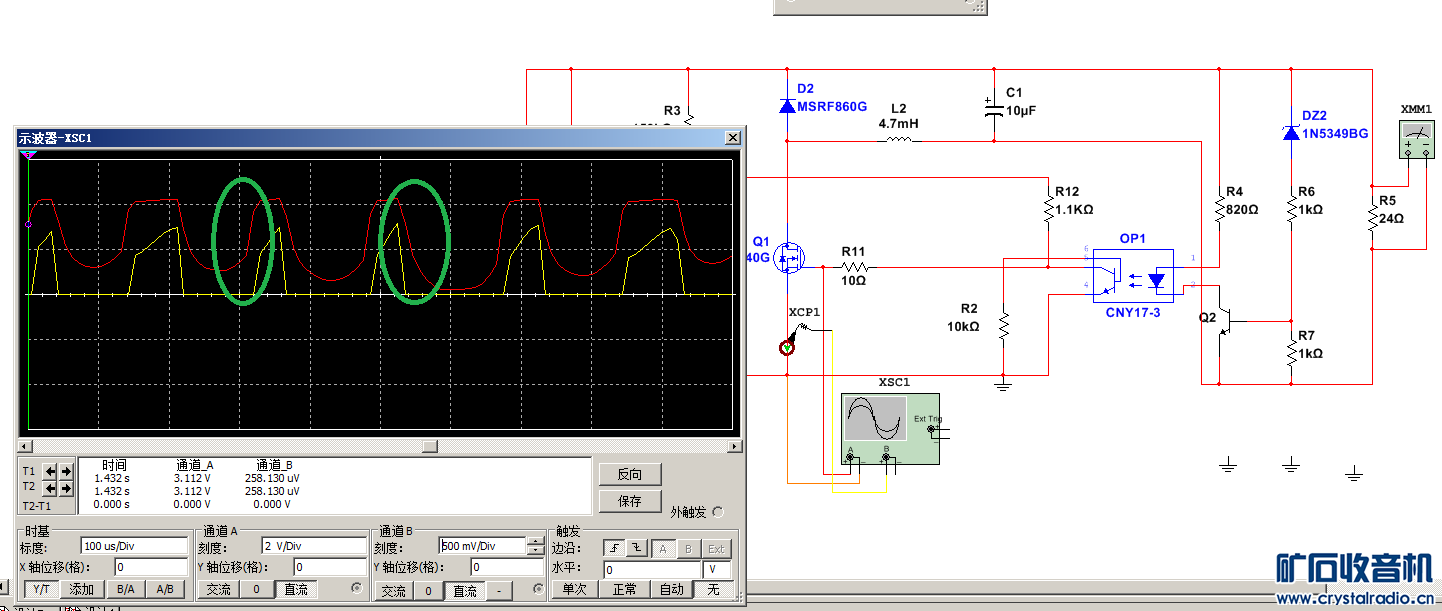Click the 保存 save button
The width and height of the screenshot is (1442, 611).
[x=629, y=501]
